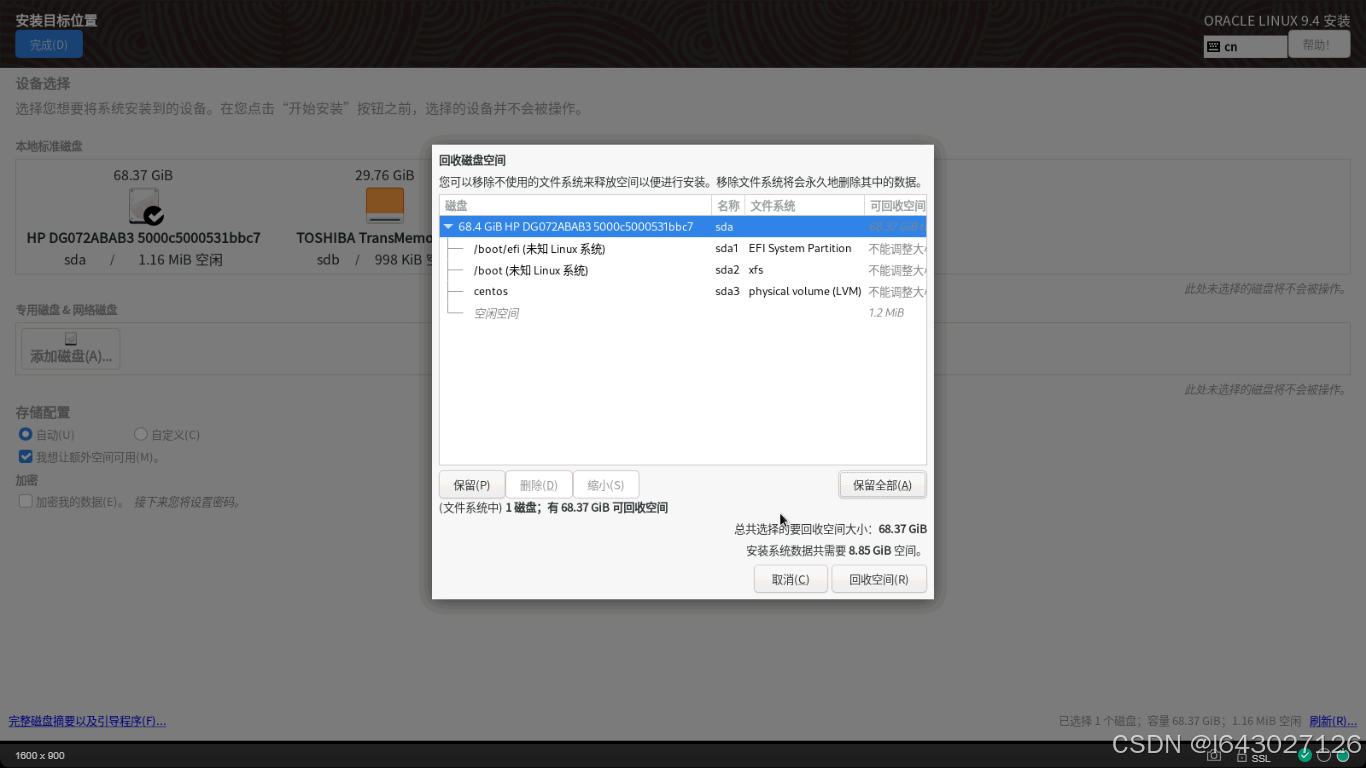Click 总共选择的要回收空间大小 68.37 GiB text
Screen dimensions: 1366x768
[x=830, y=529]
